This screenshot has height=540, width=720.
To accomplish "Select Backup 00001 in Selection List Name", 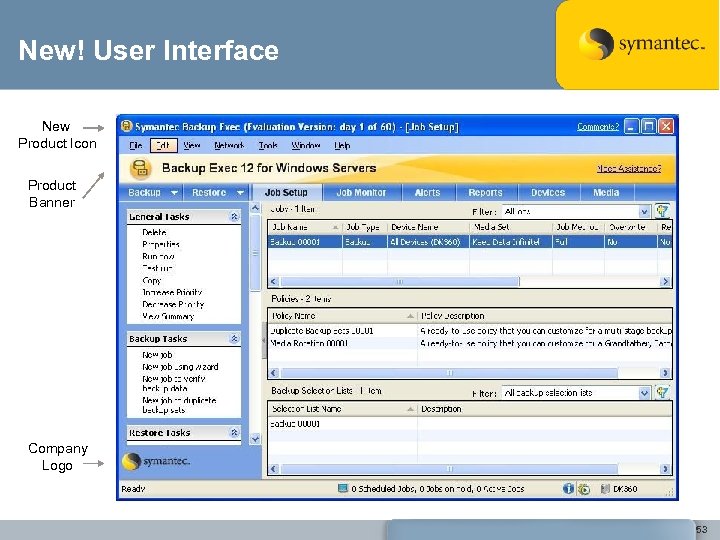I will 295,423.
